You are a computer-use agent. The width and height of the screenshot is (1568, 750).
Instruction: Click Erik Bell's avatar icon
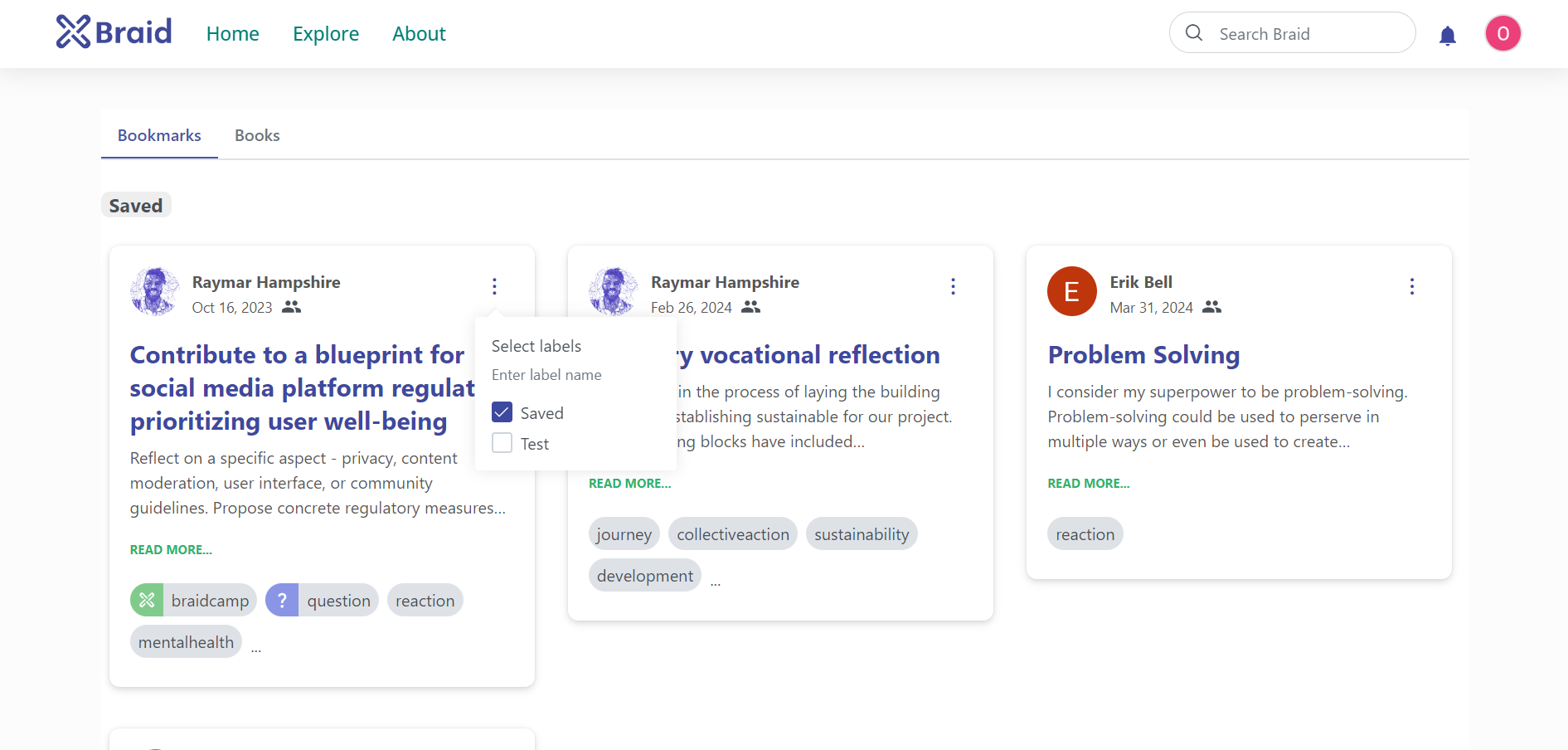click(1071, 291)
